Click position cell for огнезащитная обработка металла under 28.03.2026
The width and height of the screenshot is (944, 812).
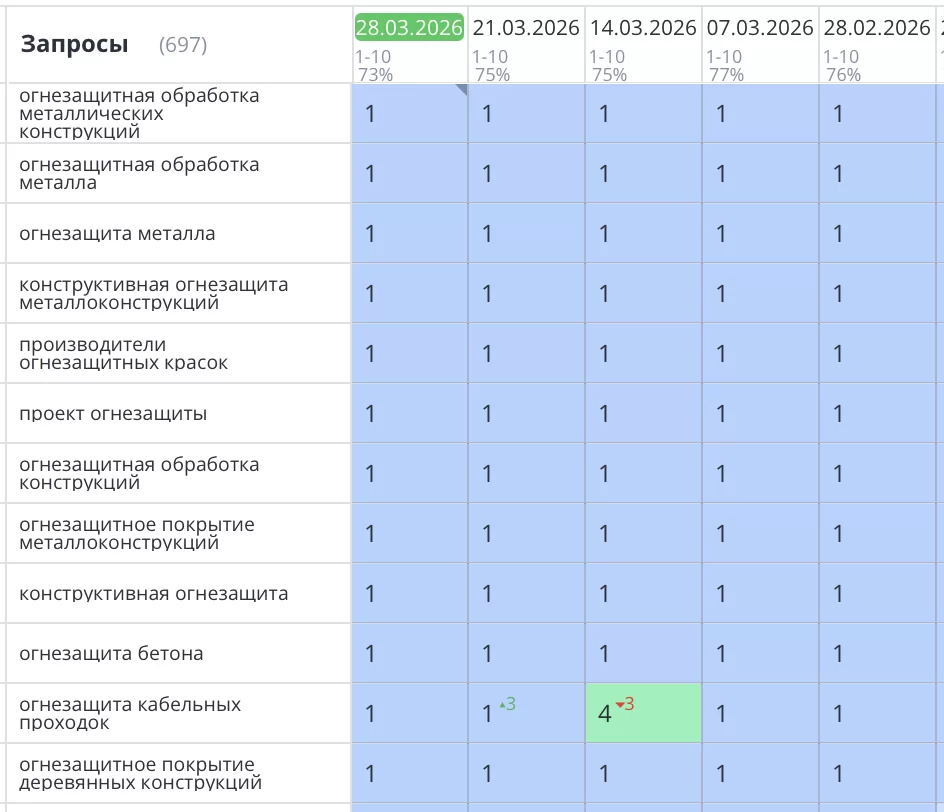[408, 173]
